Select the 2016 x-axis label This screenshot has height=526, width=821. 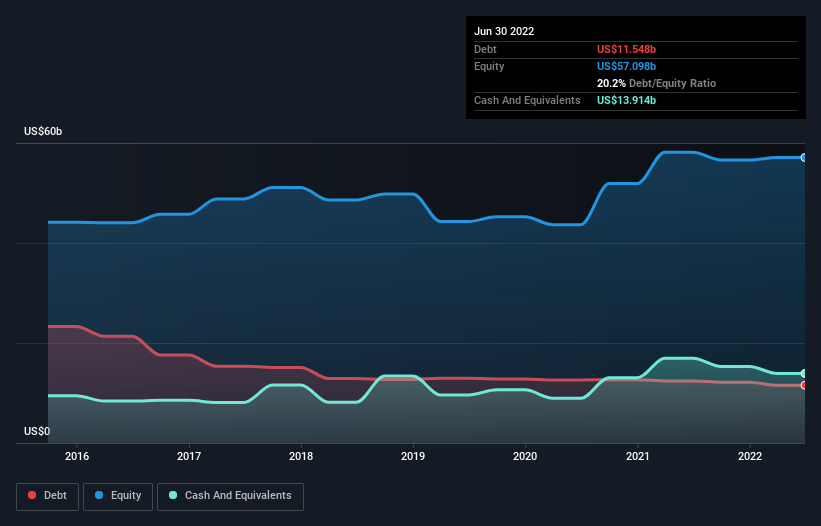tap(77, 456)
